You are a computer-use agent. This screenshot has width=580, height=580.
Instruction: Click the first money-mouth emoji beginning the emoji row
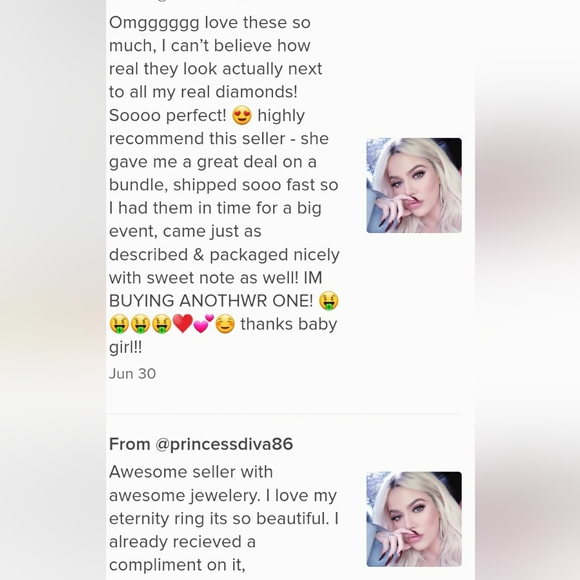pyautogui.click(x=119, y=324)
